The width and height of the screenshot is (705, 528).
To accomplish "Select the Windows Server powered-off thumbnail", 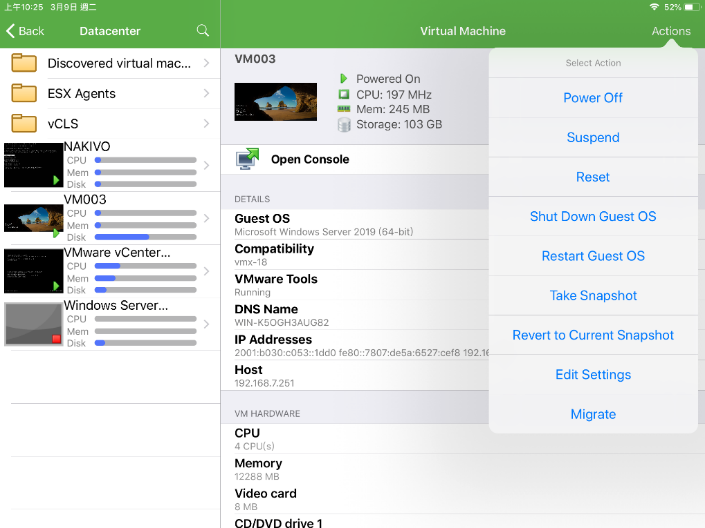I will [x=34, y=324].
